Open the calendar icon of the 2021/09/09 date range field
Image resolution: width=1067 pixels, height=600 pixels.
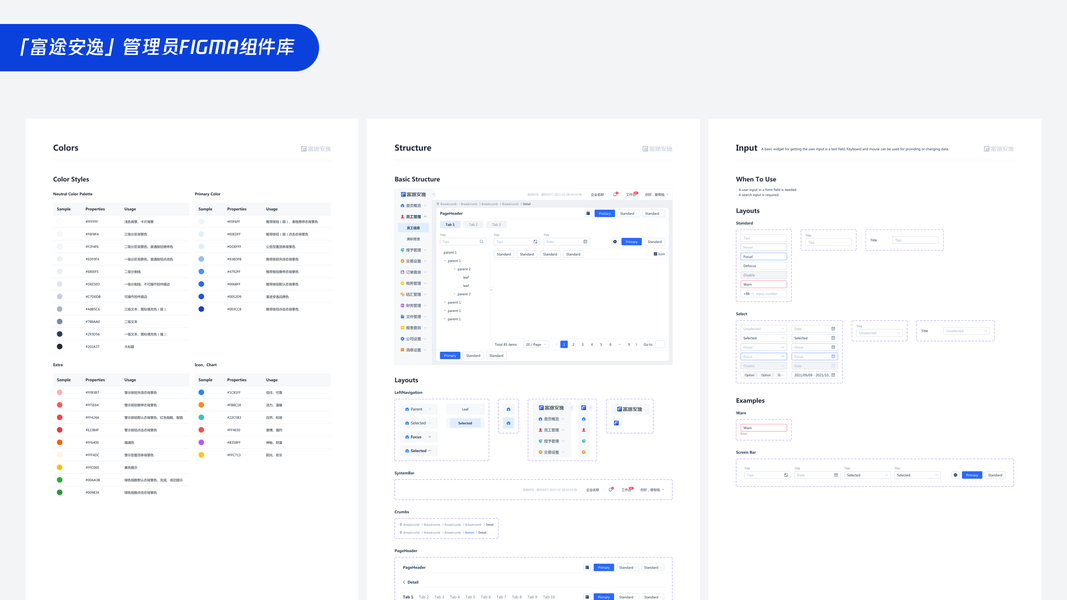pyautogui.click(x=833, y=375)
